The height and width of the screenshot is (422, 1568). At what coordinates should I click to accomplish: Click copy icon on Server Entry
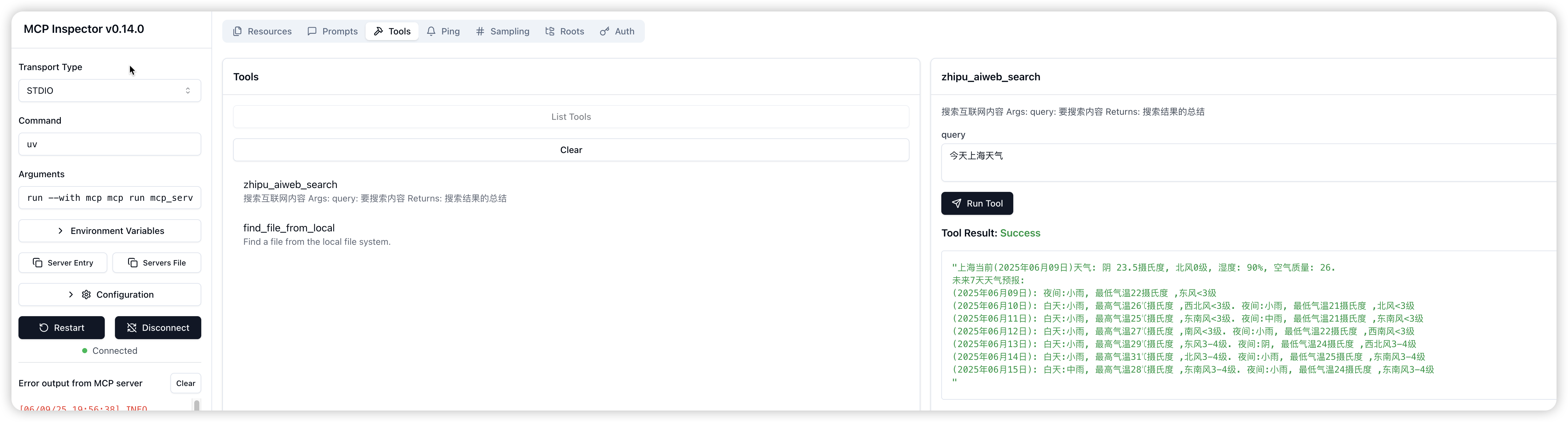click(38, 263)
